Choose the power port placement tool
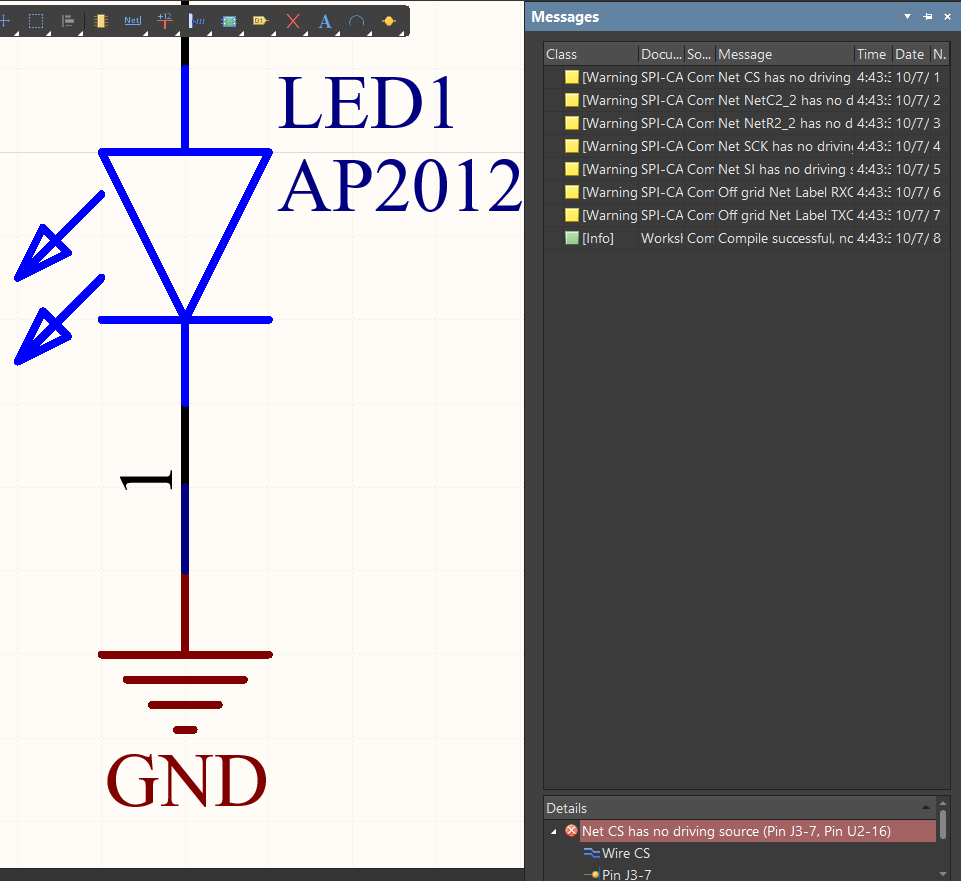The width and height of the screenshot is (961, 881). coord(164,21)
